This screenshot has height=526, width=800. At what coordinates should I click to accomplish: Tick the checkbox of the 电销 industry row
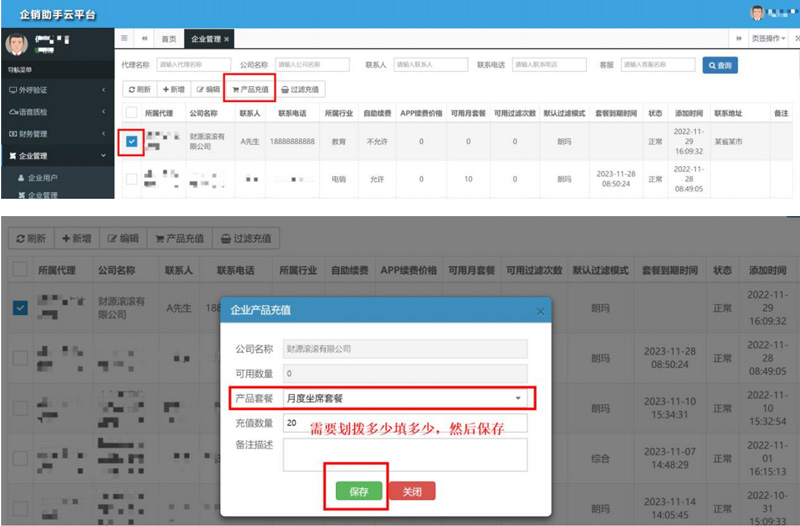(132, 179)
